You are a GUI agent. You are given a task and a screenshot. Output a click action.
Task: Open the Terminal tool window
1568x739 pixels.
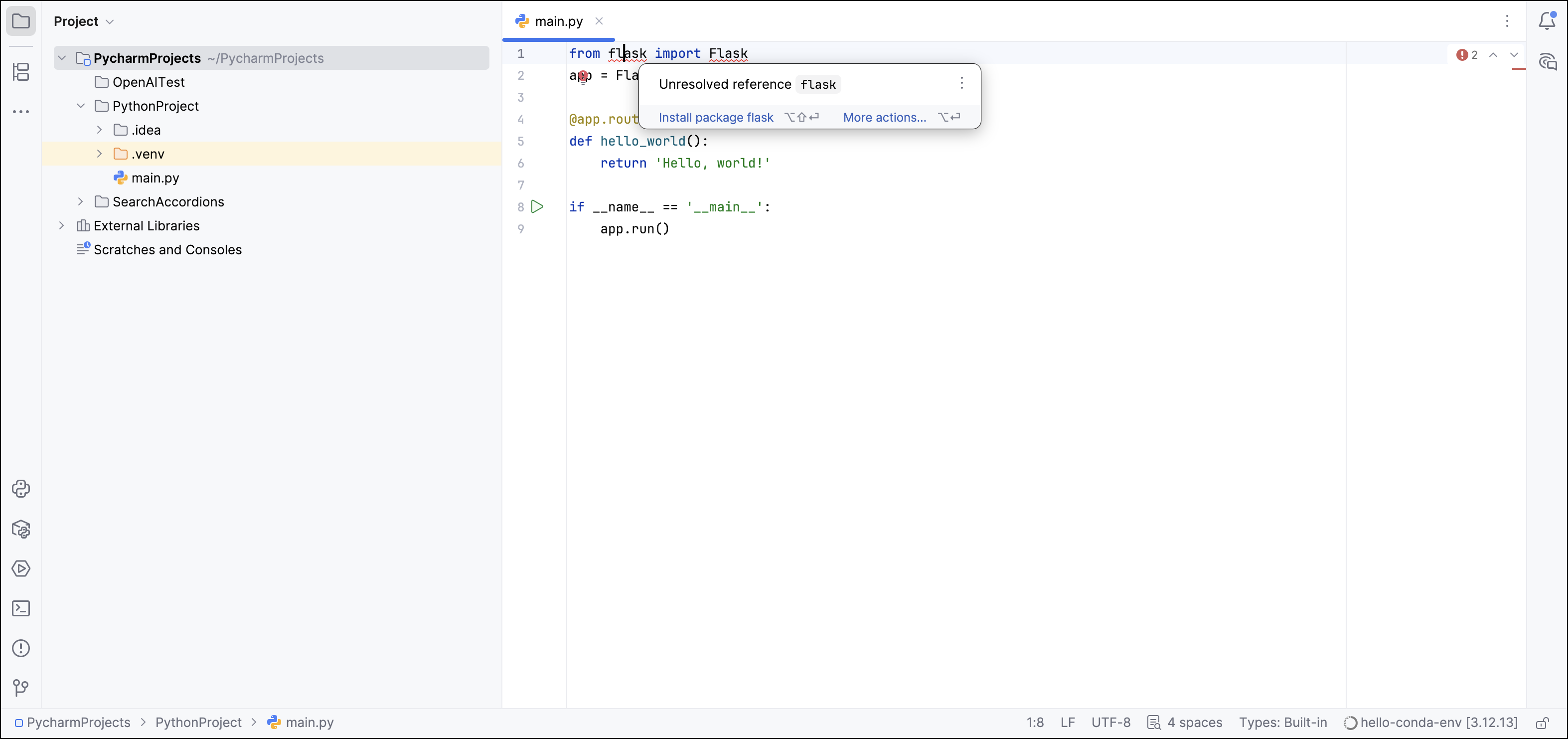tap(21, 608)
